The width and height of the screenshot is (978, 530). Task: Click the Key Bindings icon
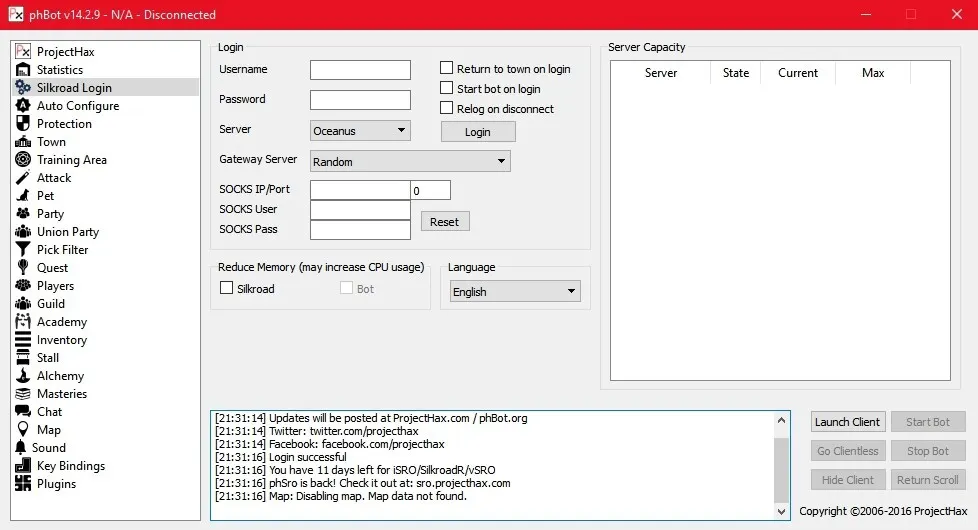pos(23,466)
